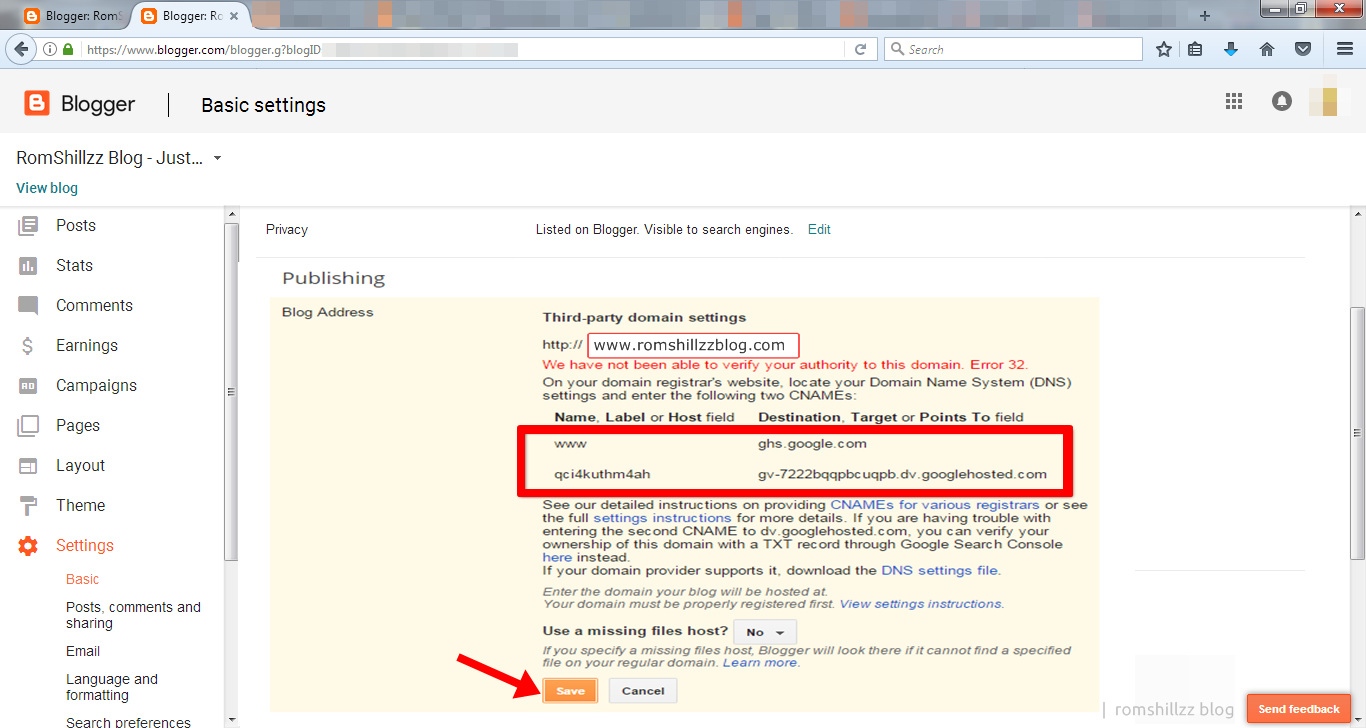Show bookmarks list icon in toolbar
This screenshot has width=1366, height=728.
1196,49
